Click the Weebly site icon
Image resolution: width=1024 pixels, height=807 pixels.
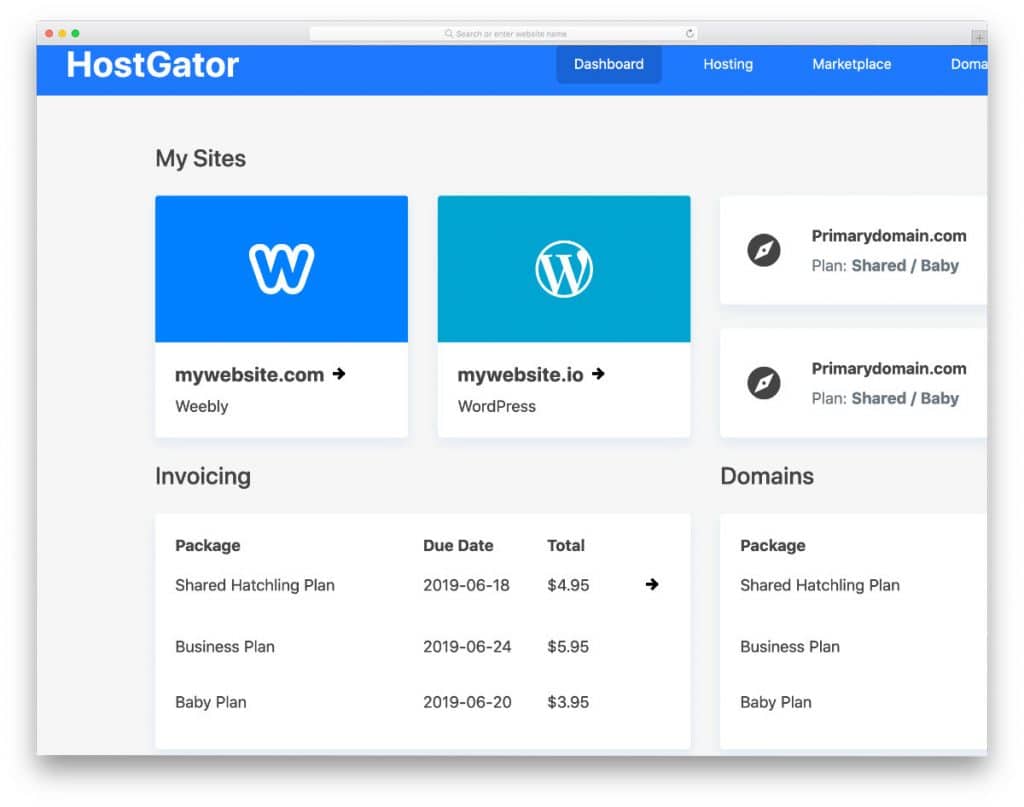(281, 267)
